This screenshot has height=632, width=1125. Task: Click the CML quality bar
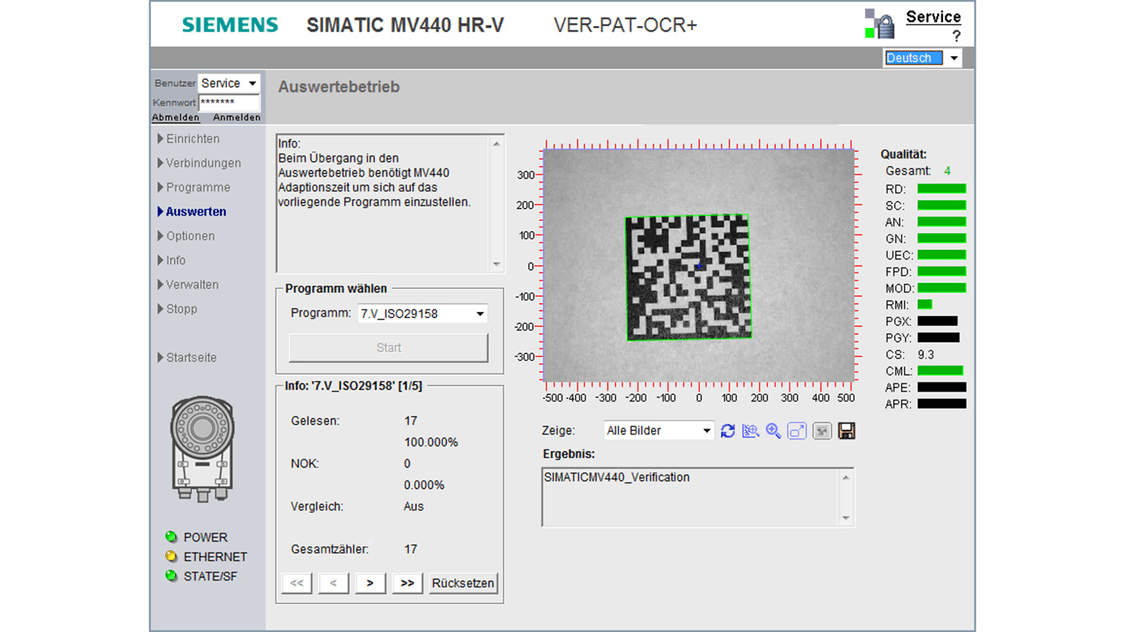941,370
